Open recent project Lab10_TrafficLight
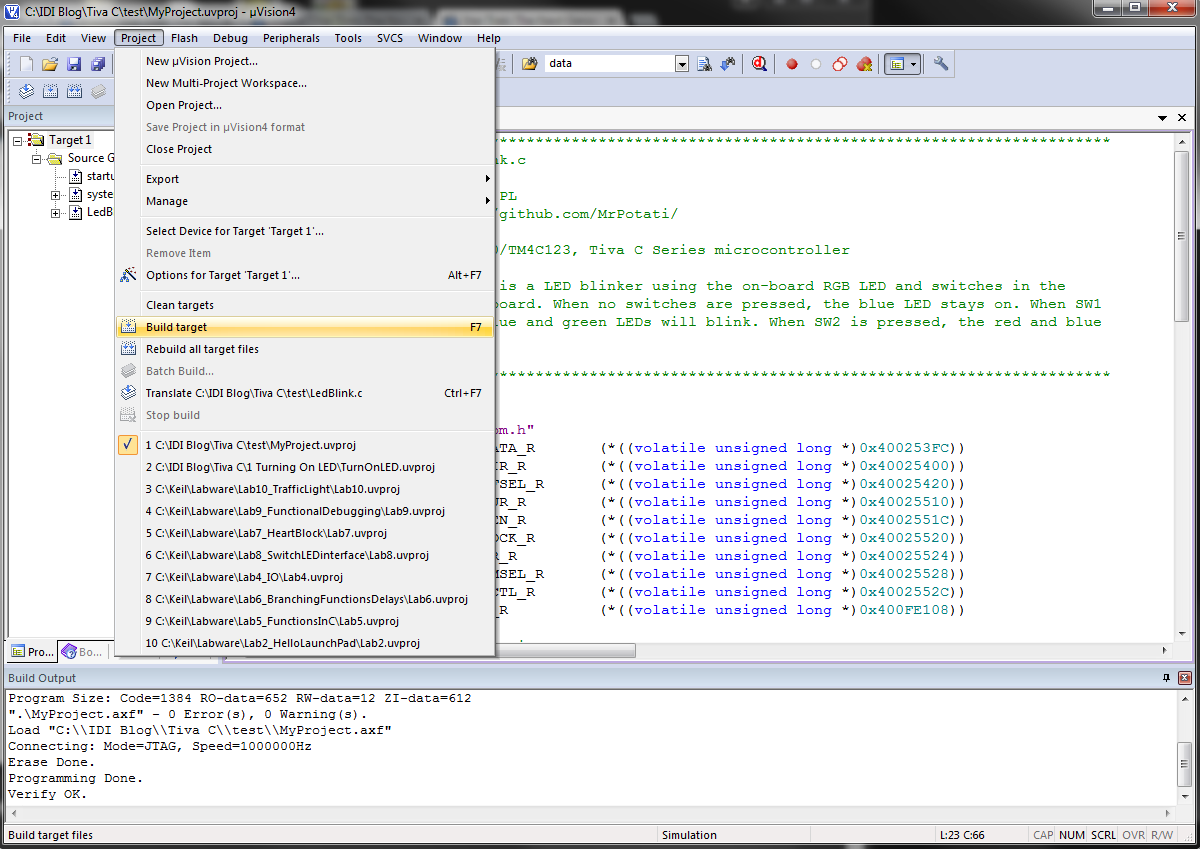Image resolution: width=1200 pixels, height=849 pixels. pyautogui.click(x=305, y=489)
